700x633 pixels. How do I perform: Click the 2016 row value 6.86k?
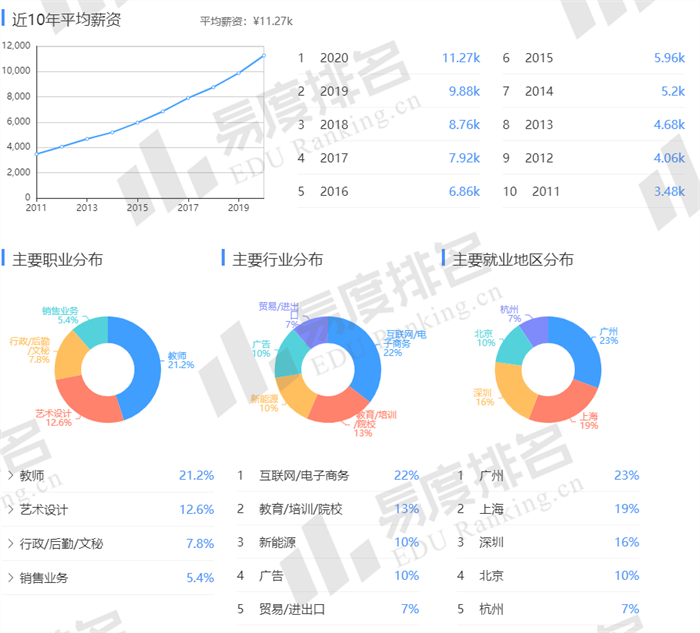tap(462, 190)
